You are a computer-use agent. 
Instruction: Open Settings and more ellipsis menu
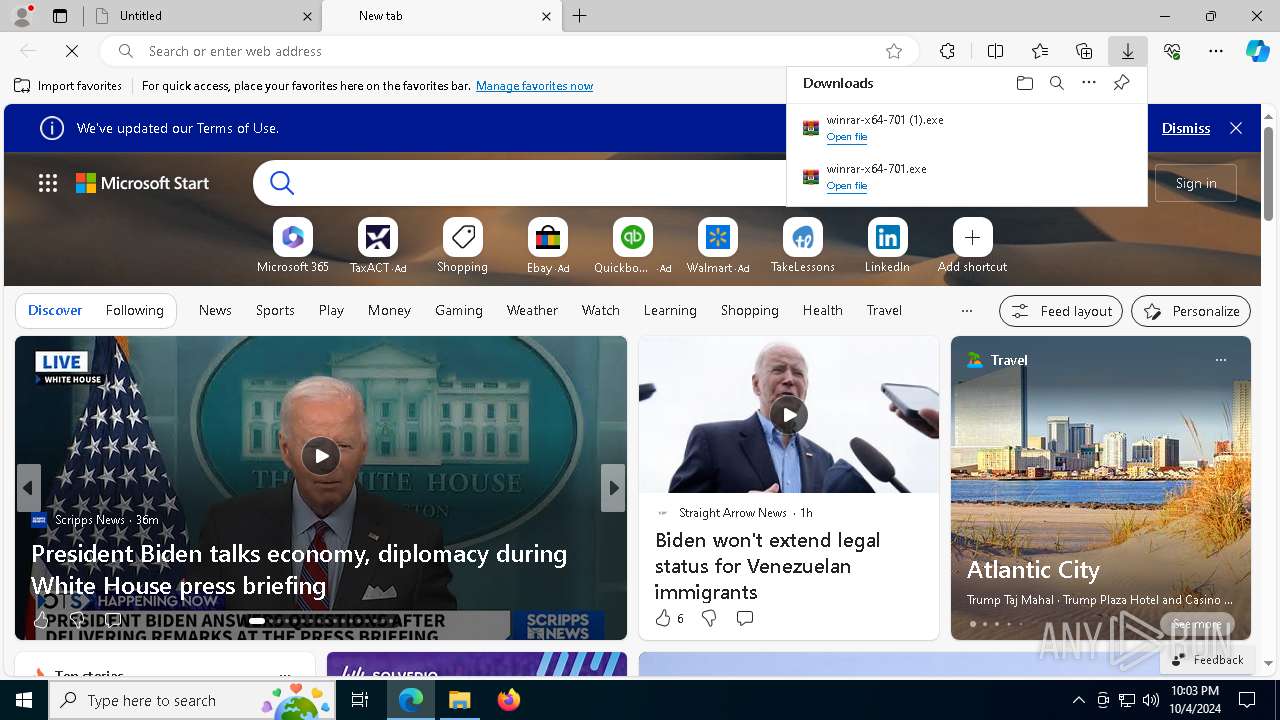[x=1216, y=51]
